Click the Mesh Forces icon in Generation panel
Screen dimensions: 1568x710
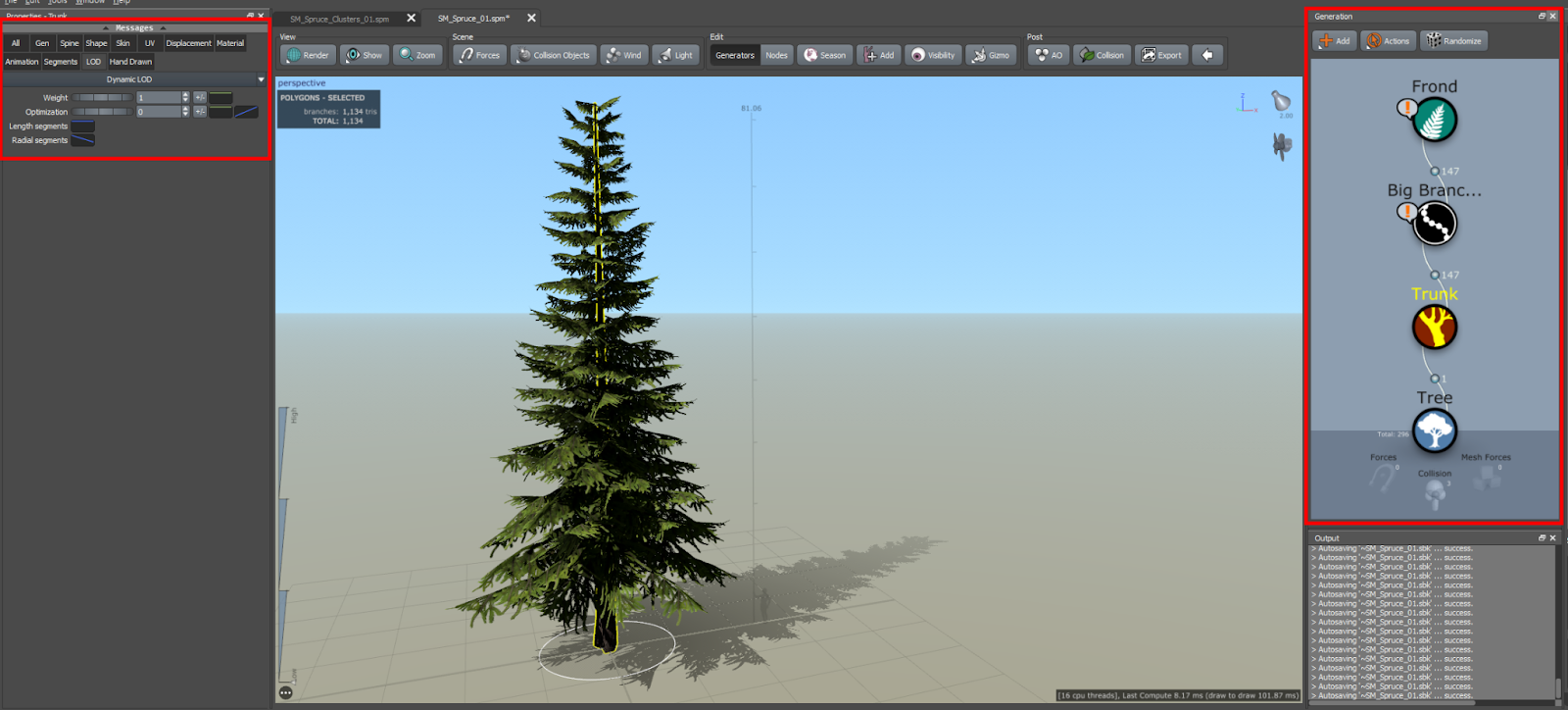pyautogui.click(x=1487, y=478)
